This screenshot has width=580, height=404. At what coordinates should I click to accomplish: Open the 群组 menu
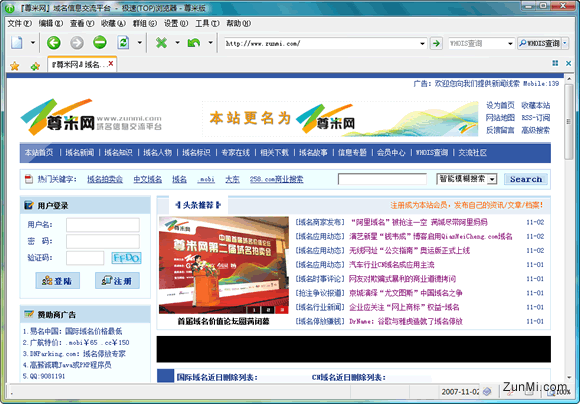coord(145,23)
